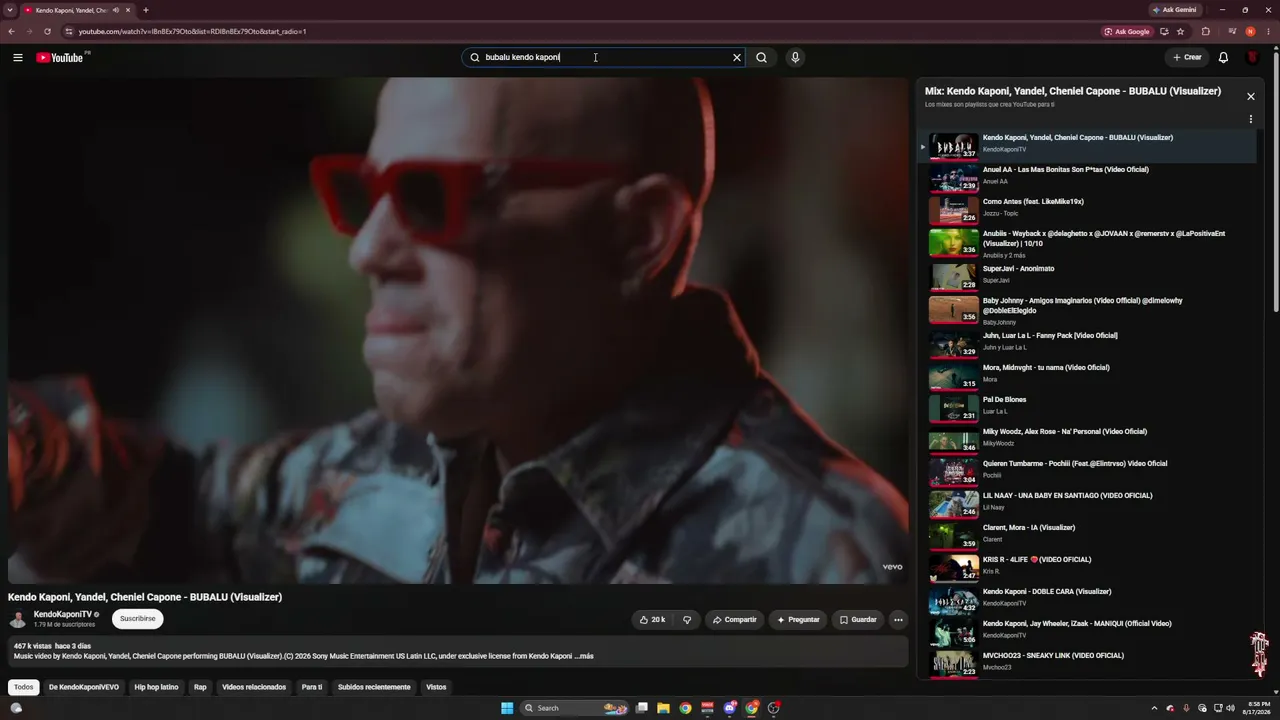Open the Crear menu
Image resolution: width=1280 pixels, height=720 pixels.
coord(1187,57)
